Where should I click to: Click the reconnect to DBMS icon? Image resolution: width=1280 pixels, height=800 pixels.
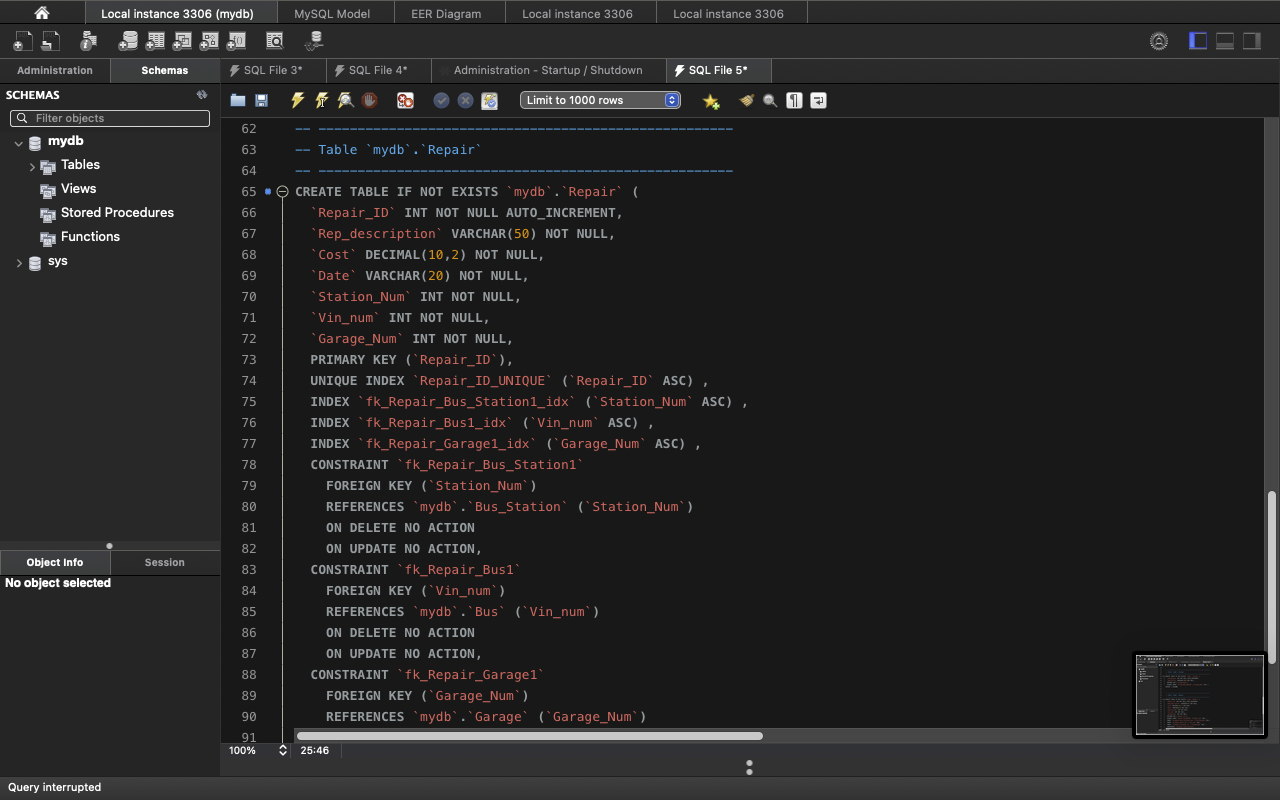coord(315,41)
